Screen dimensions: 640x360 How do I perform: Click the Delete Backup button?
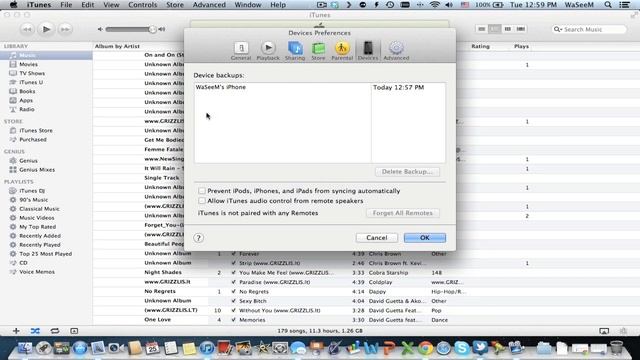click(x=407, y=172)
